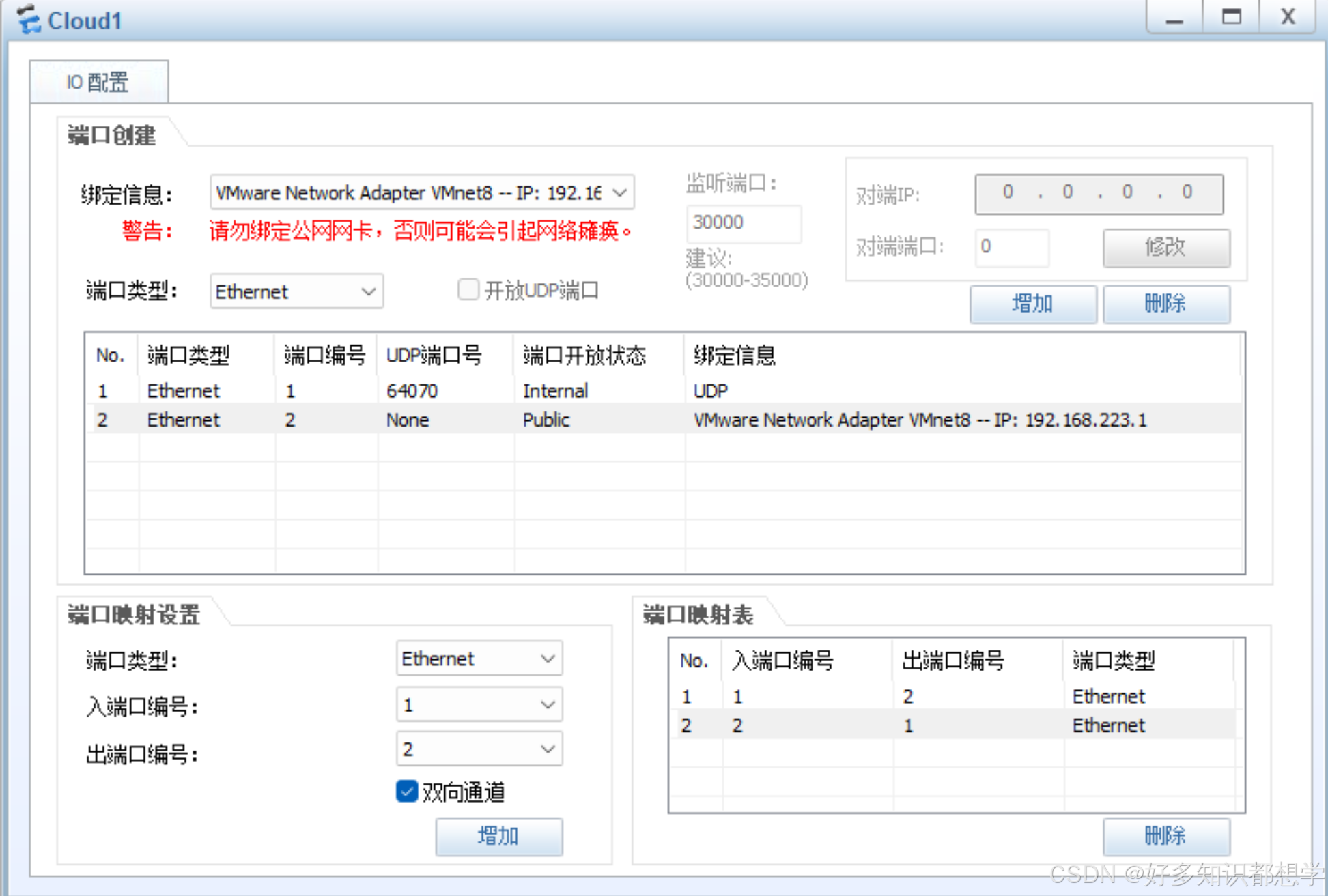Image resolution: width=1328 pixels, height=896 pixels.
Task: Click the Cloud1 app icon in title bar
Action: click(x=29, y=19)
